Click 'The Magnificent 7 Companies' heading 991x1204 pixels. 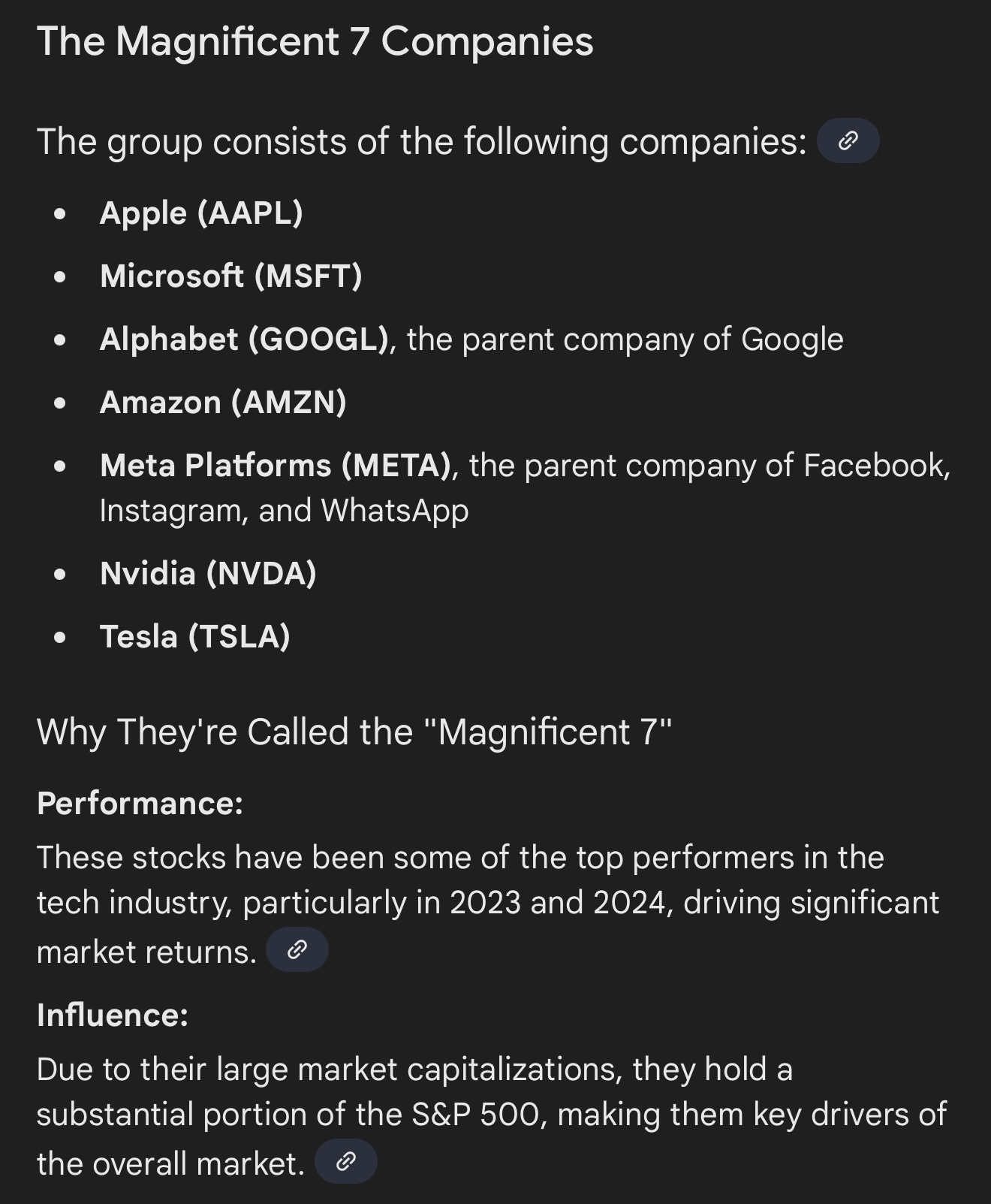(315, 41)
